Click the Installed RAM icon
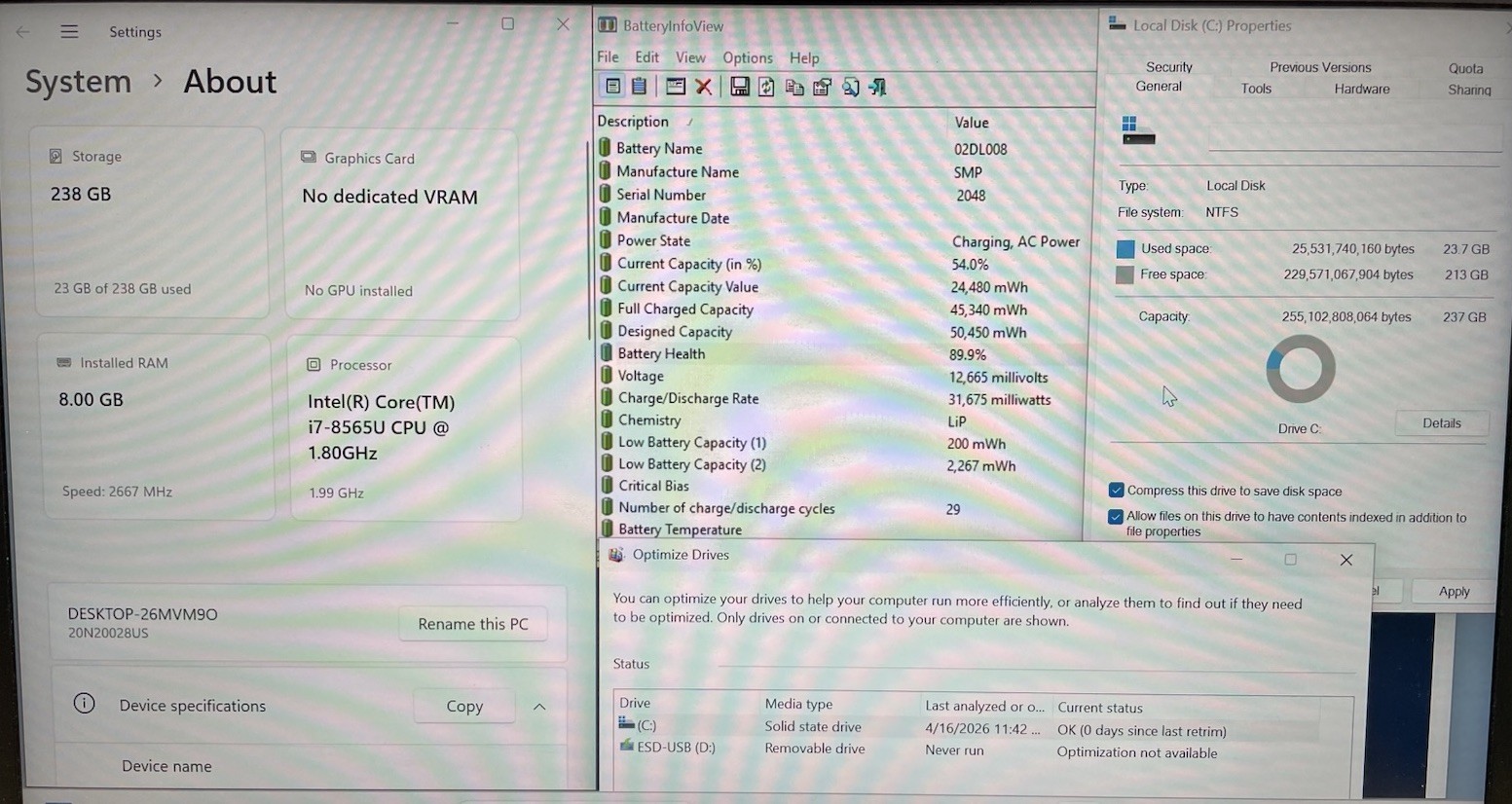Image resolution: width=1512 pixels, height=804 pixels. click(64, 362)
